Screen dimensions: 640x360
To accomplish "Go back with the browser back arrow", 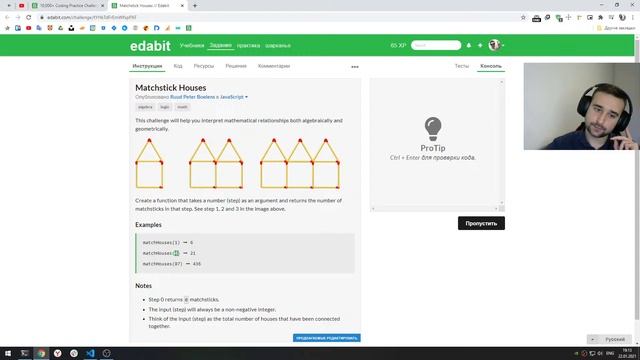I will [x=7, y=18].
